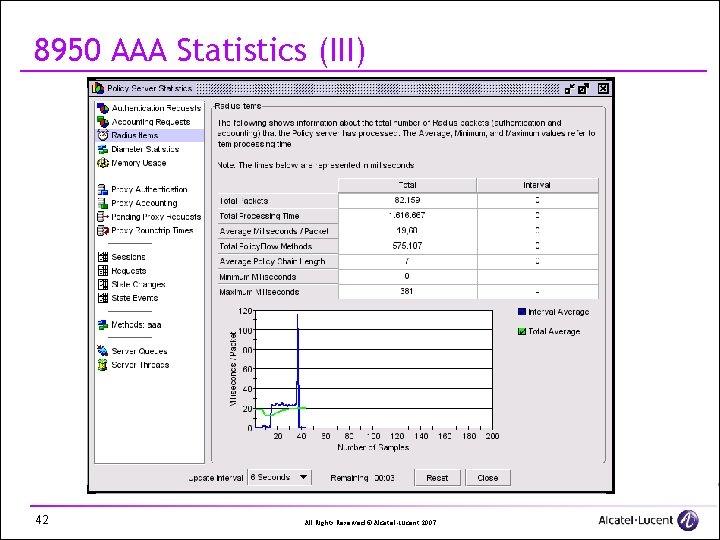Click the Average Milliseconds / Packet label

pos(274,231)
